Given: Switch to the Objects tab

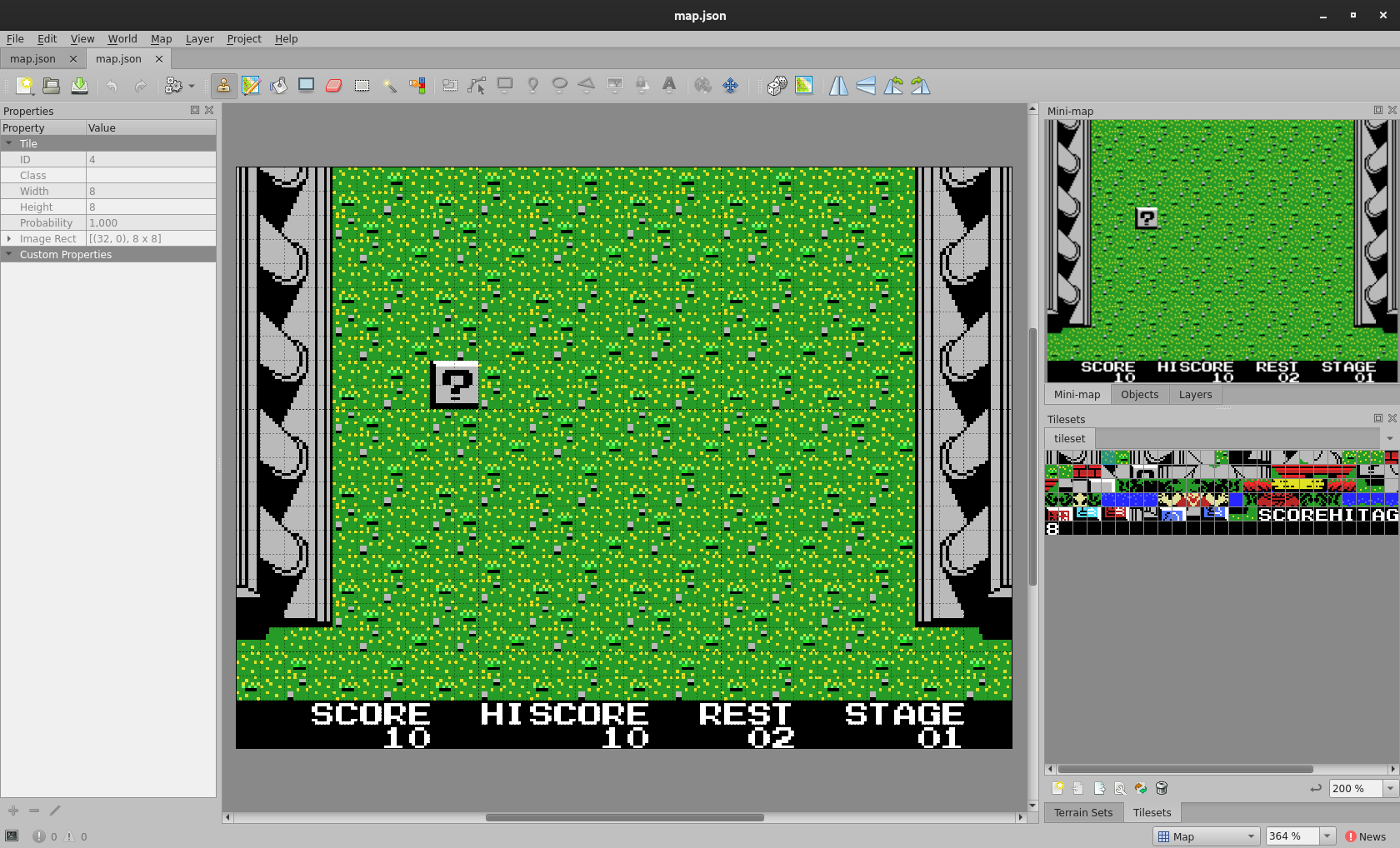Looking at the screenshot, I should (x=1139, y=395).
